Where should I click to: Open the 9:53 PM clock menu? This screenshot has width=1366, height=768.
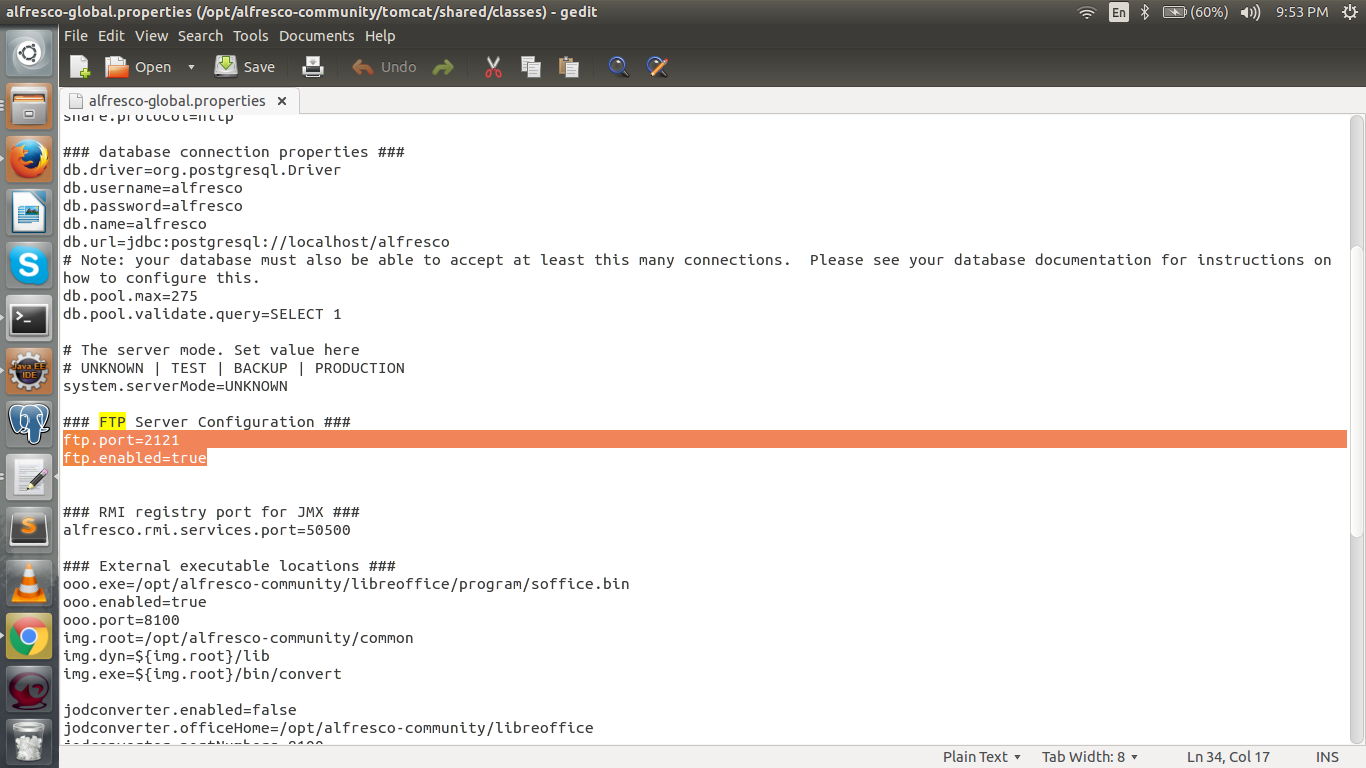coord(1302,12)
